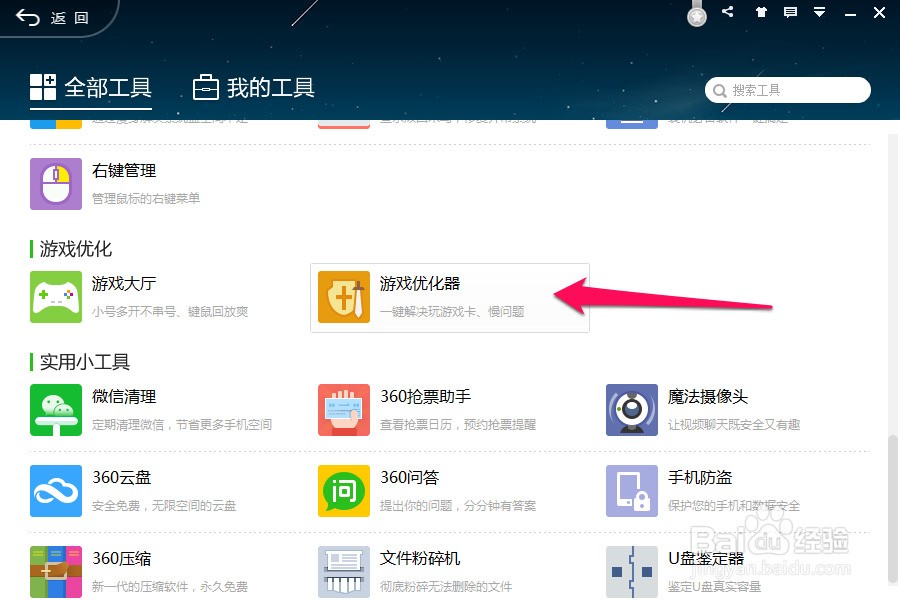Minimize the 360 tools window

click(851, 13)
